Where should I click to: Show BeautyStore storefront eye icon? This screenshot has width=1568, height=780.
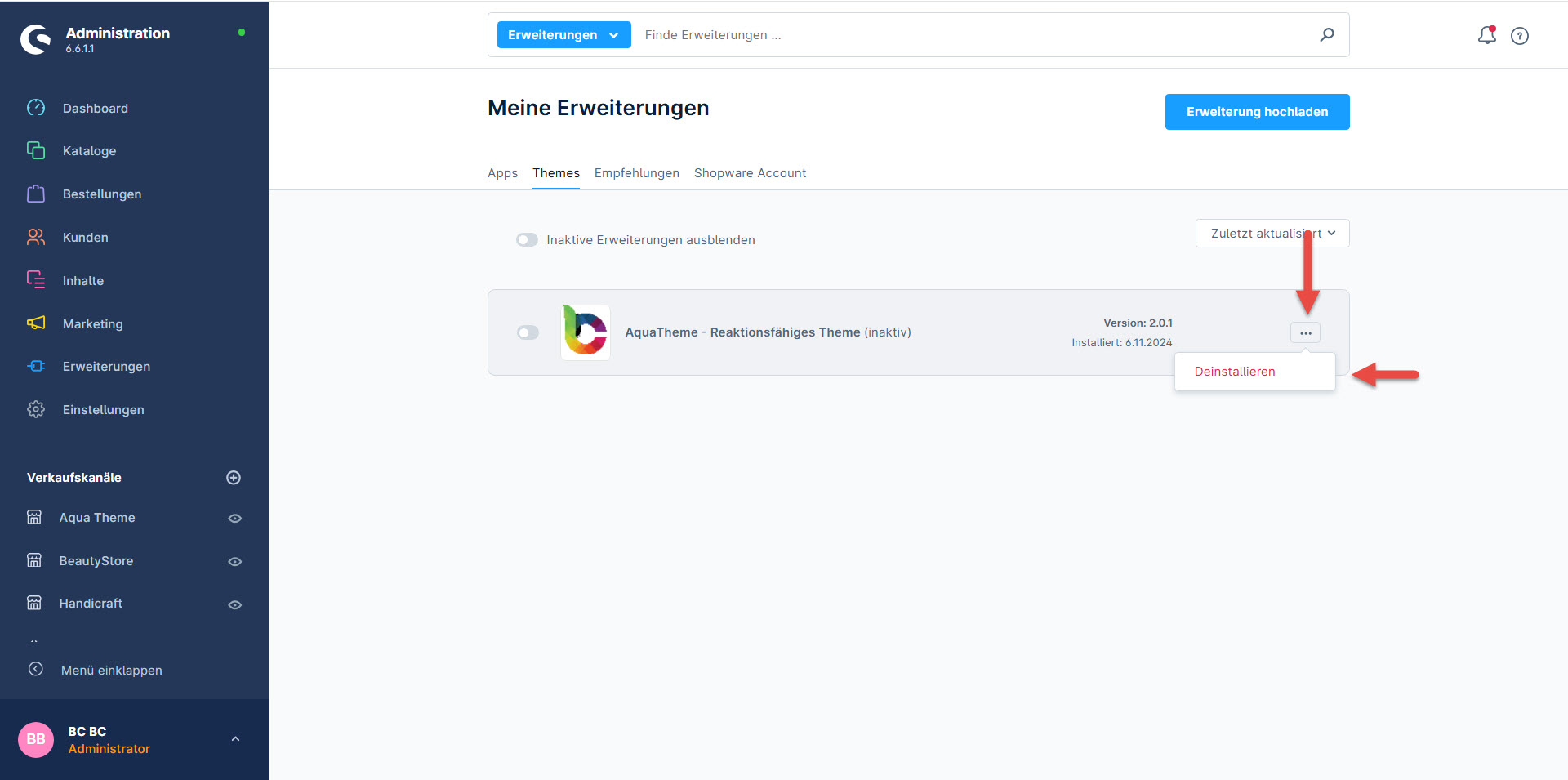pos(234,562)
